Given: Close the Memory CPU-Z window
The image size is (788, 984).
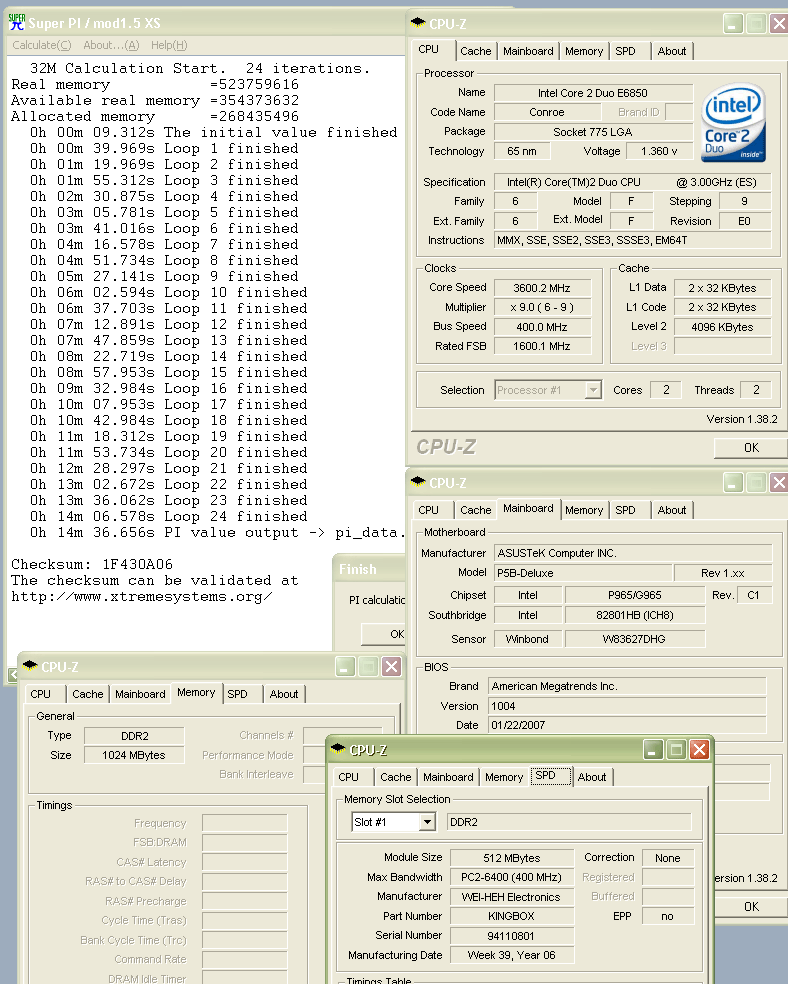Looking at the screenshot, I should click(x=391, y=666).
